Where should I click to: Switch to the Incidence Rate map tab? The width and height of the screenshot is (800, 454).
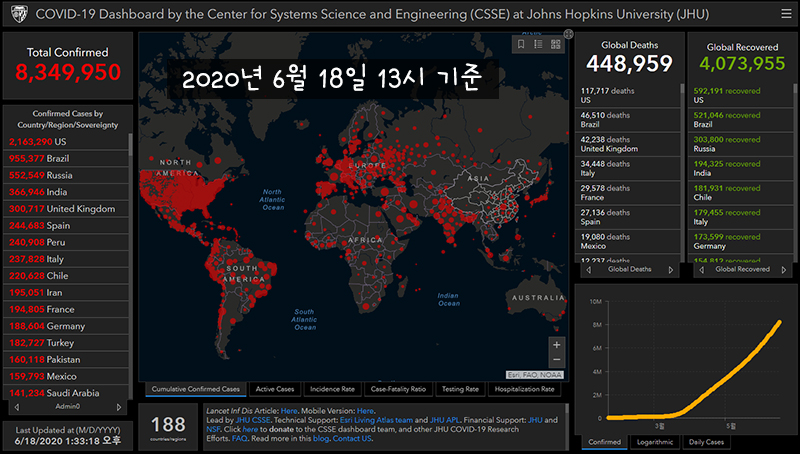click(x=332, y=389)
